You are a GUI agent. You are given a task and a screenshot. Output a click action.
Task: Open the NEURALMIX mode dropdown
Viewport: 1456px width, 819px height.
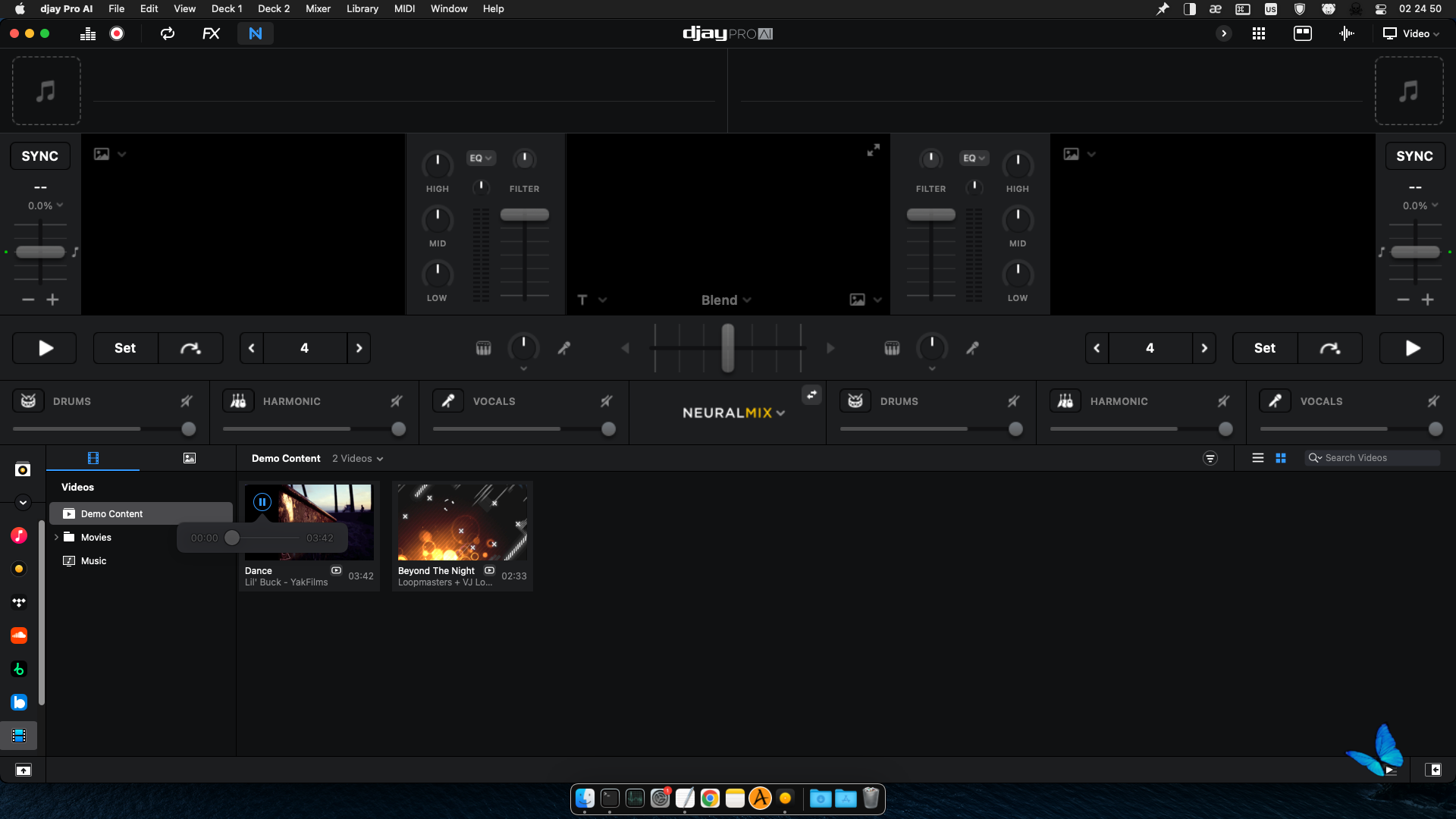pos(733,413)
